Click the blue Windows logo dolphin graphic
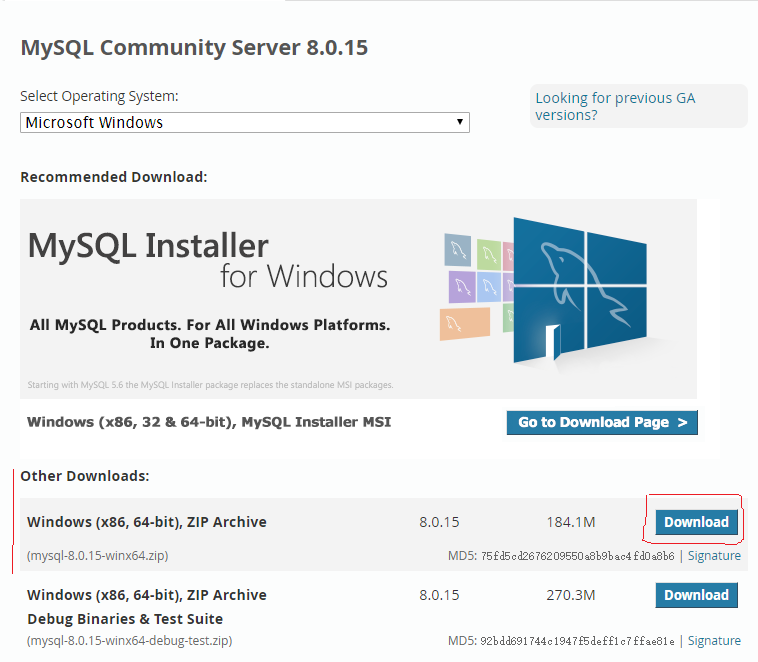The width and height of the screenshot is (758, 662). click(580, 290)
